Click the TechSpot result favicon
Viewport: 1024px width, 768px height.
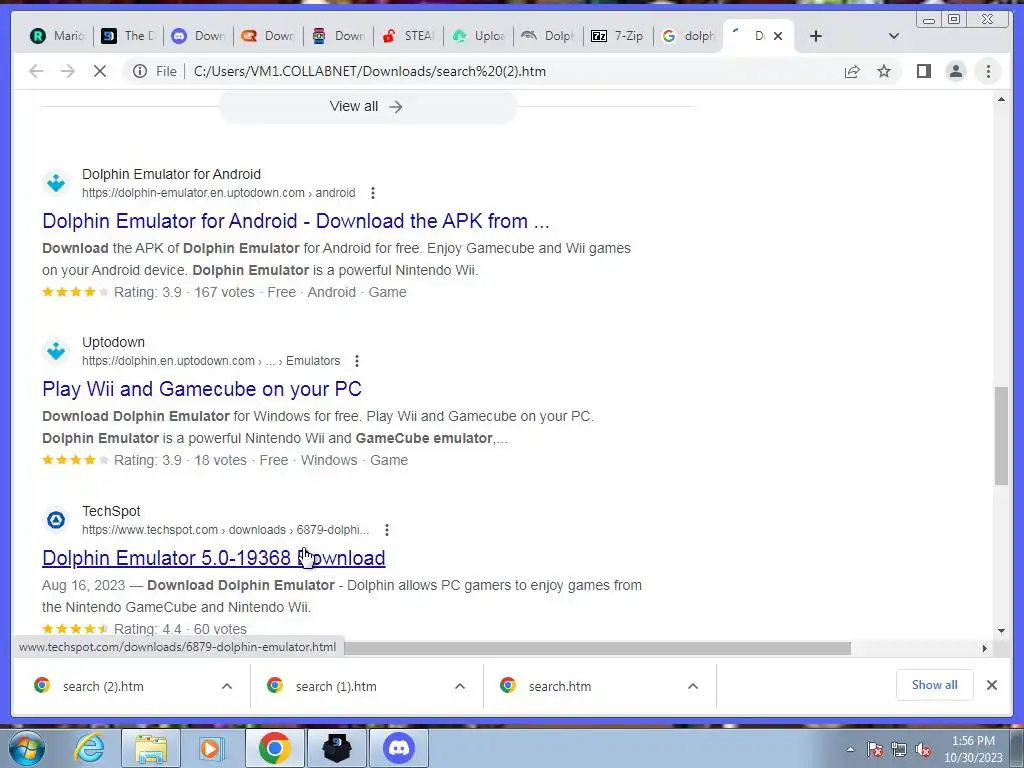[56, 520]
